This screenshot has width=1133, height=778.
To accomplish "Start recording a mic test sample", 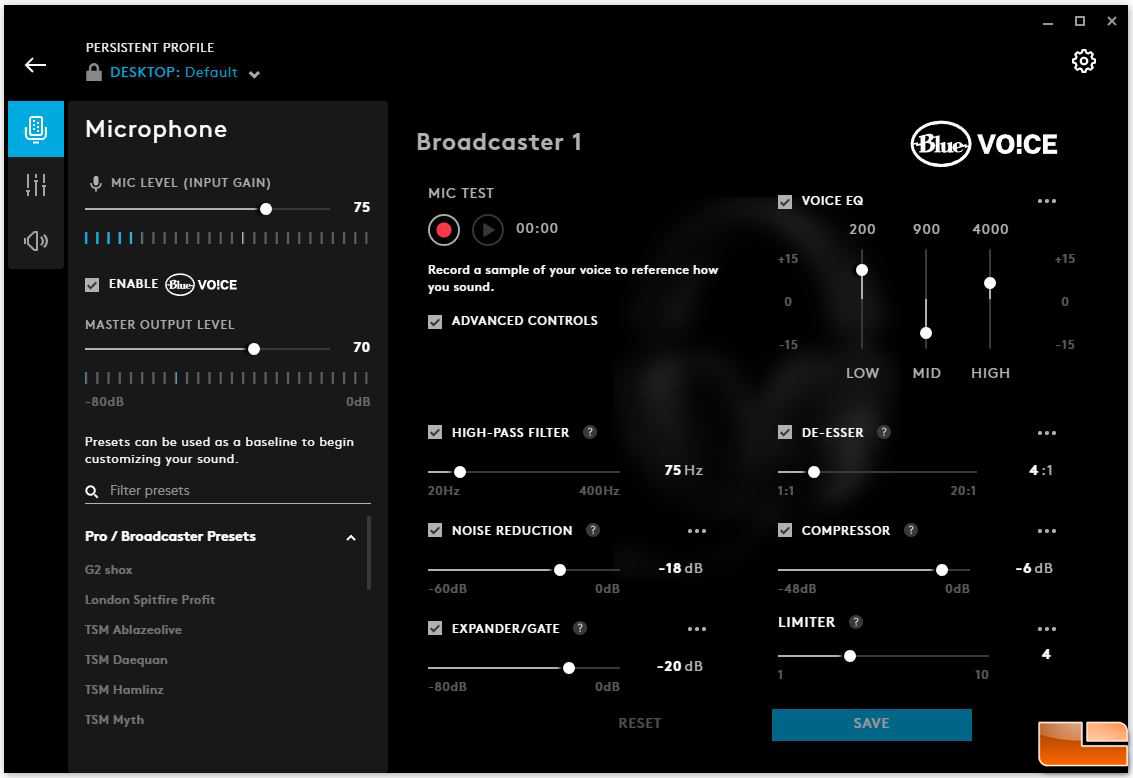I will pyautogui.click(x=444, y=230).
